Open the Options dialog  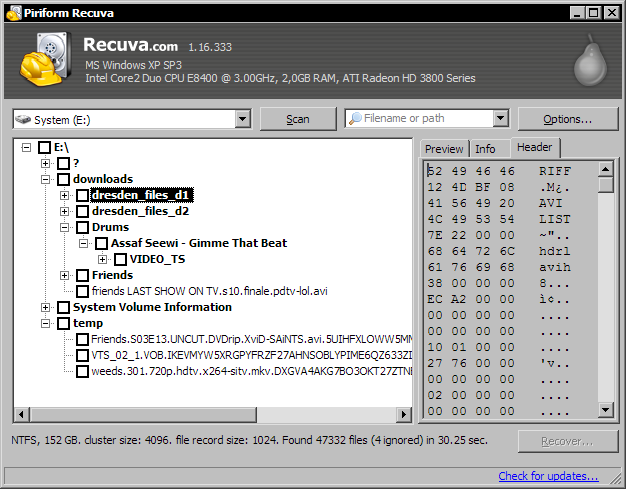click(x=567, y=119)
